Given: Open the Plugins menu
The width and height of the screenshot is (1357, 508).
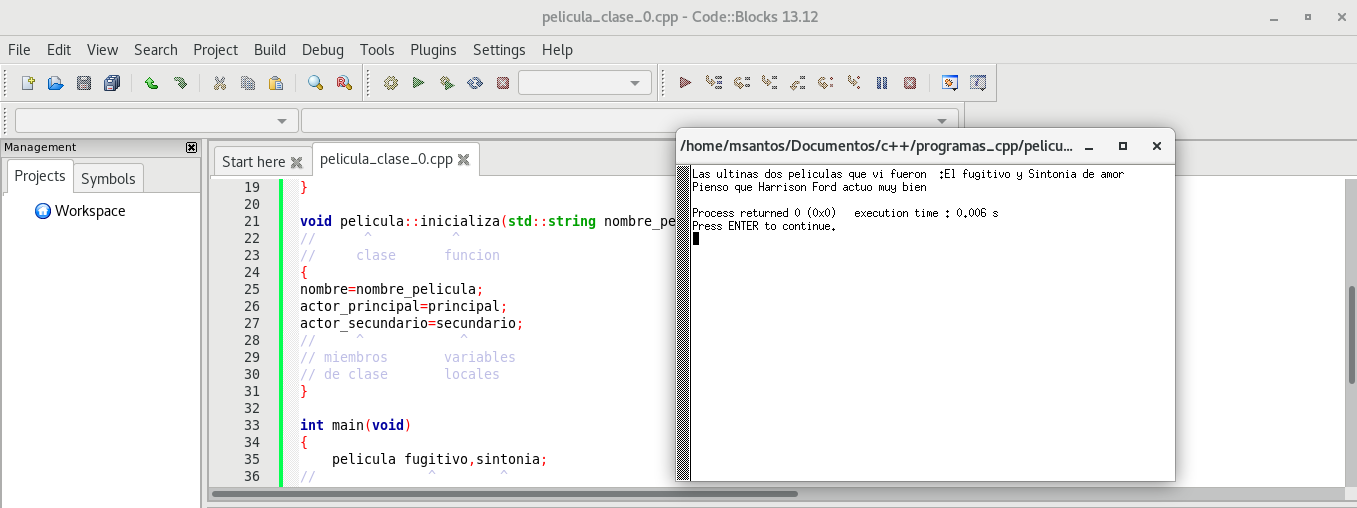Looking at the screenshot, I should click(433, 50).
